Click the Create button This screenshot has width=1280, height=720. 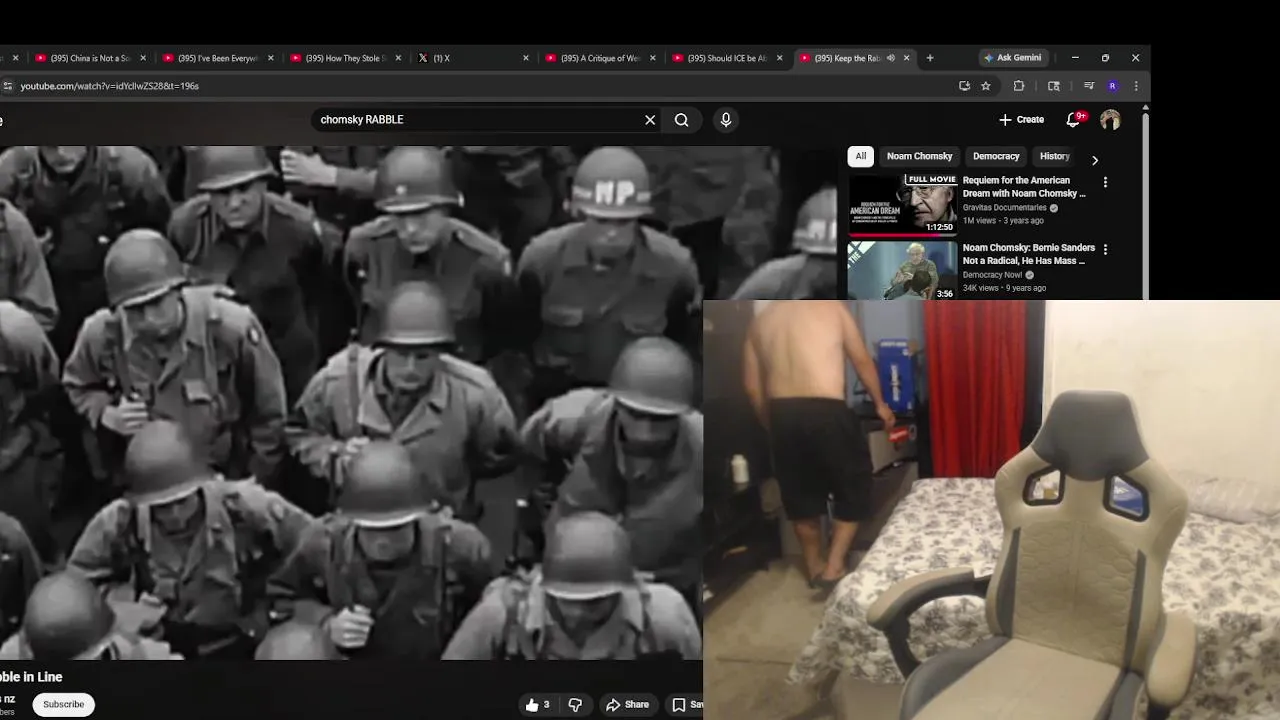(x=1021, y=120)
